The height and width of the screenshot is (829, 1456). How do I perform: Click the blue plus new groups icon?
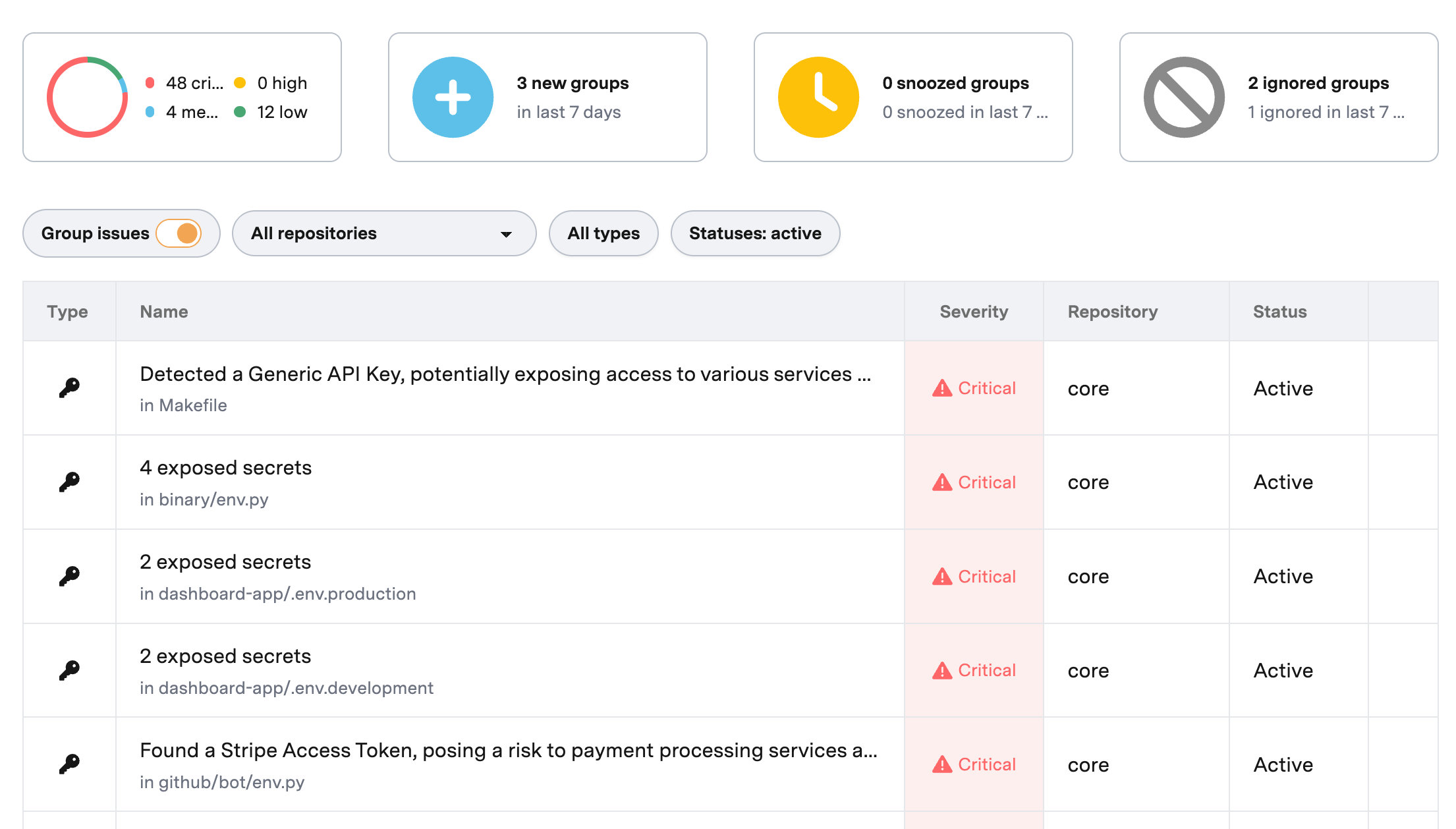pos(453,98)
